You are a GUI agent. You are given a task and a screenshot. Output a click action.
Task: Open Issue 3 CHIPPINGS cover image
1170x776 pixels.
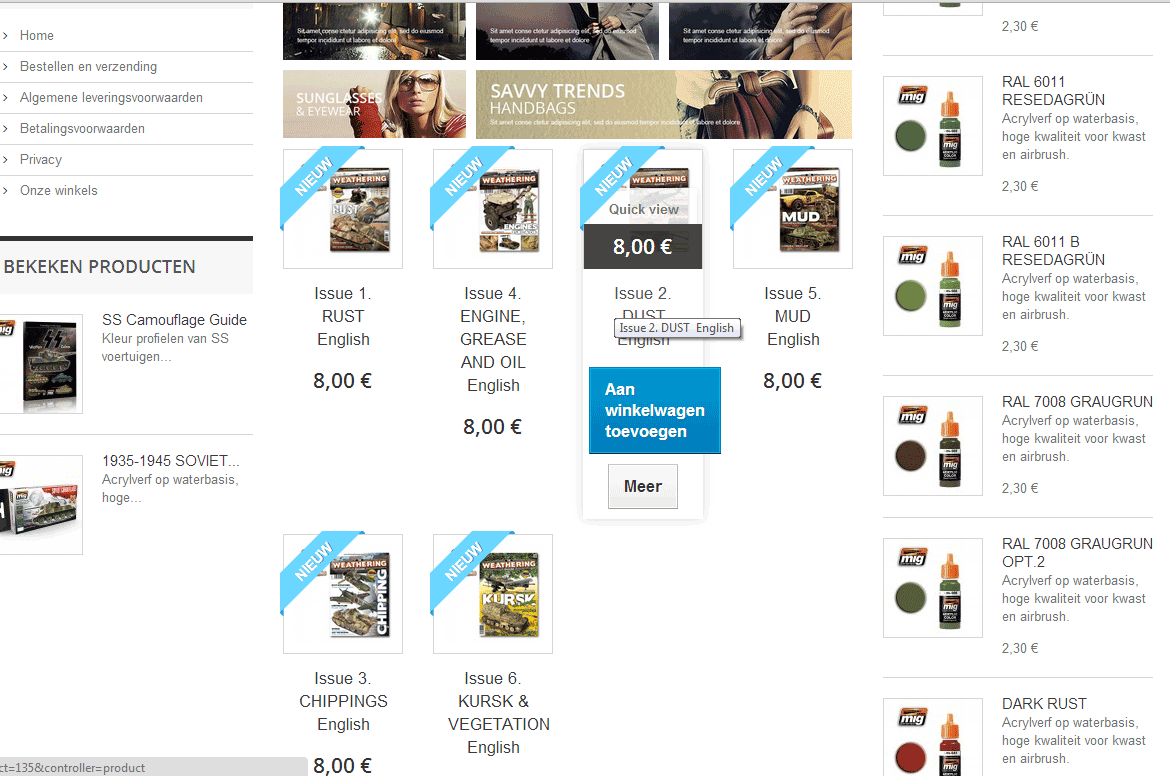coord(343,594)
